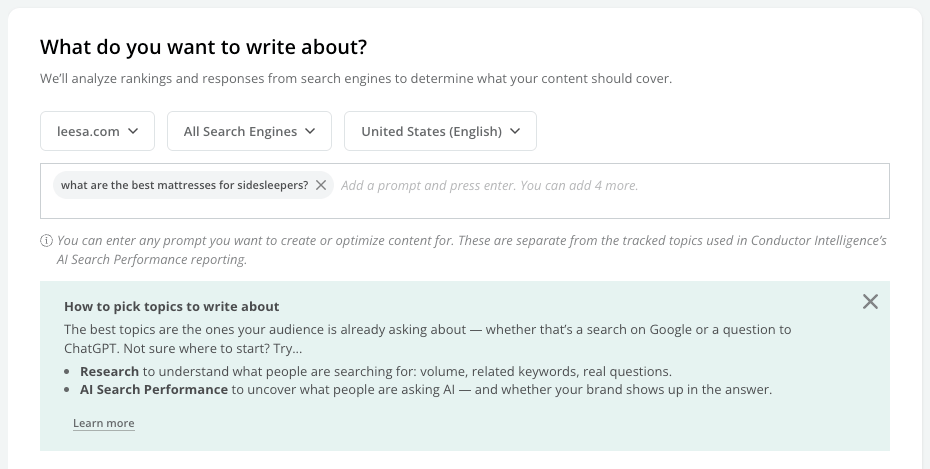Click the subtitle about analyzing rankings and responses

coord(356,79)
